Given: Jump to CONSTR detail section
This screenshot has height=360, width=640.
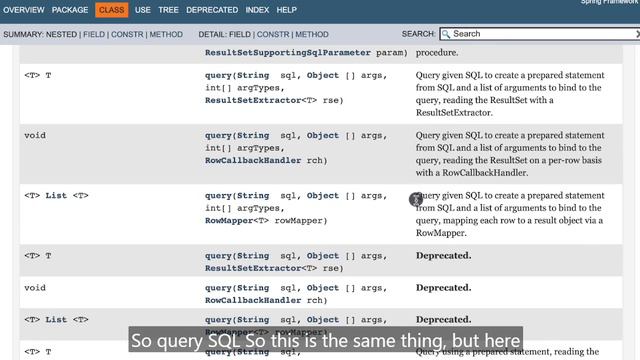Looking at the screenshot, I should tap(273, 34).
